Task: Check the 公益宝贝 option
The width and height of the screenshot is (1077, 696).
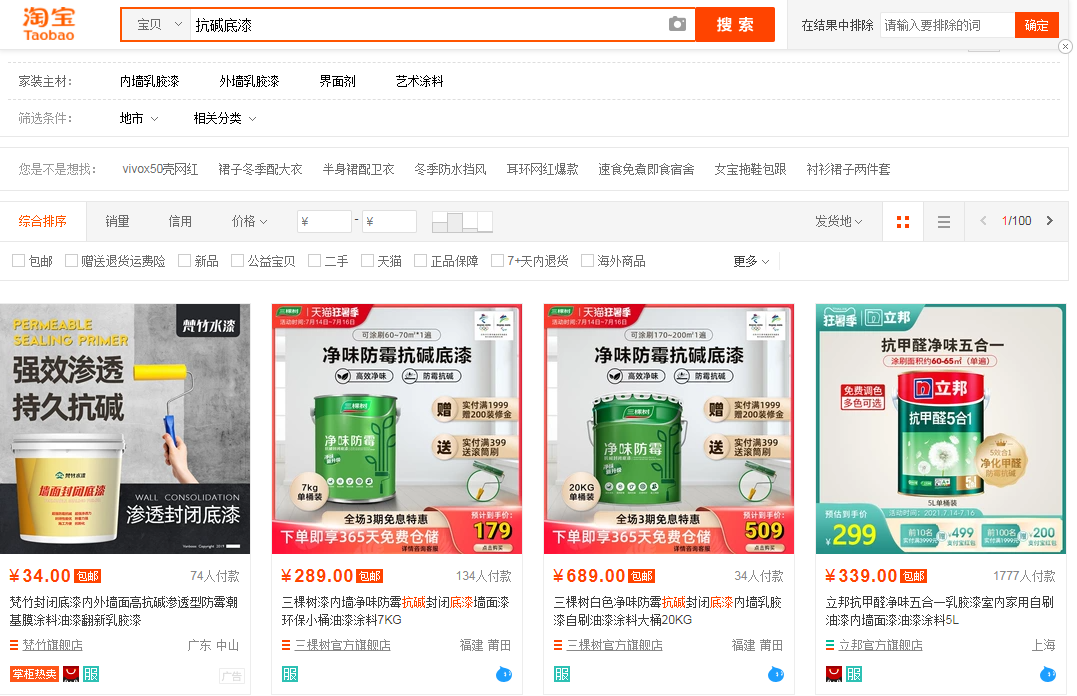Action: [238, 261]
